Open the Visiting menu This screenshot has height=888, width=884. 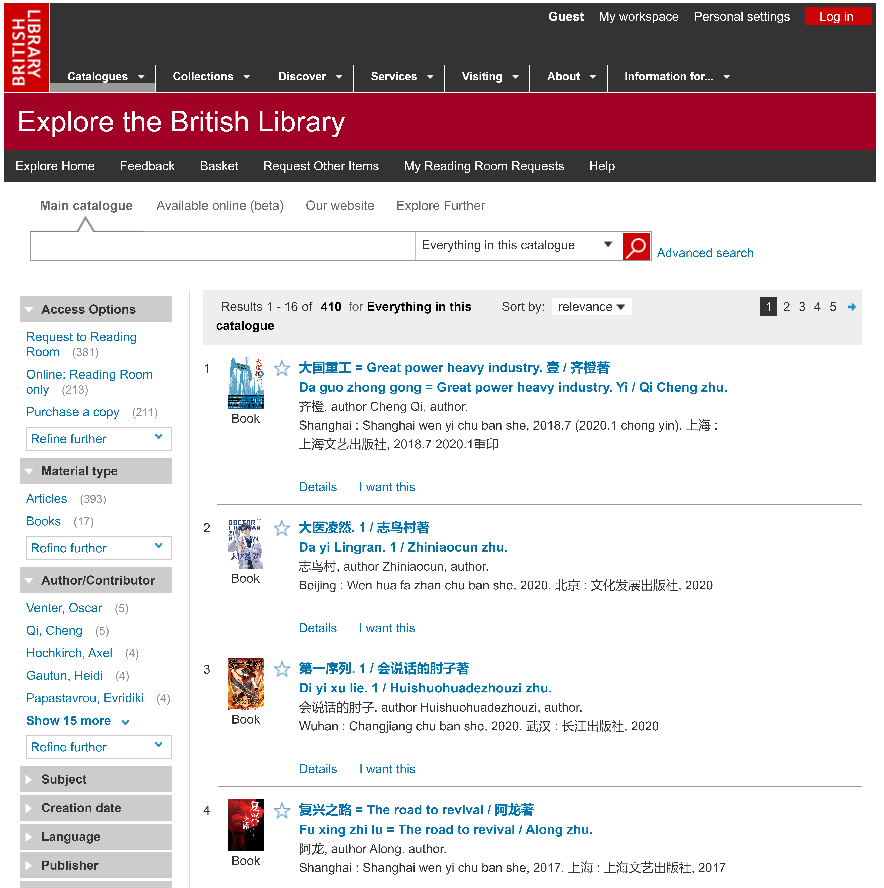490,76
